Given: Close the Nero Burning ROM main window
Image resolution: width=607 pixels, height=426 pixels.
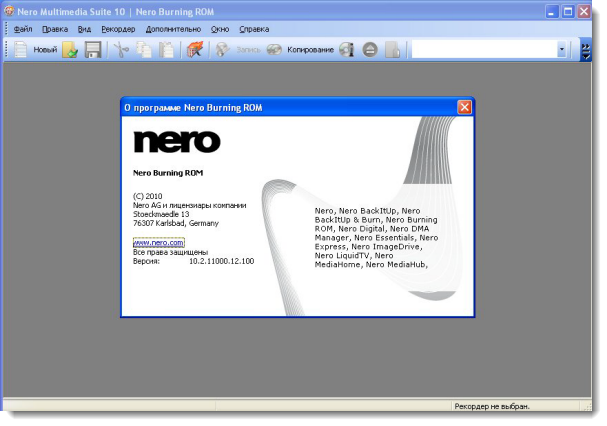Looking at the screenshot, I should pyautogui.click(x=584, y=11).
